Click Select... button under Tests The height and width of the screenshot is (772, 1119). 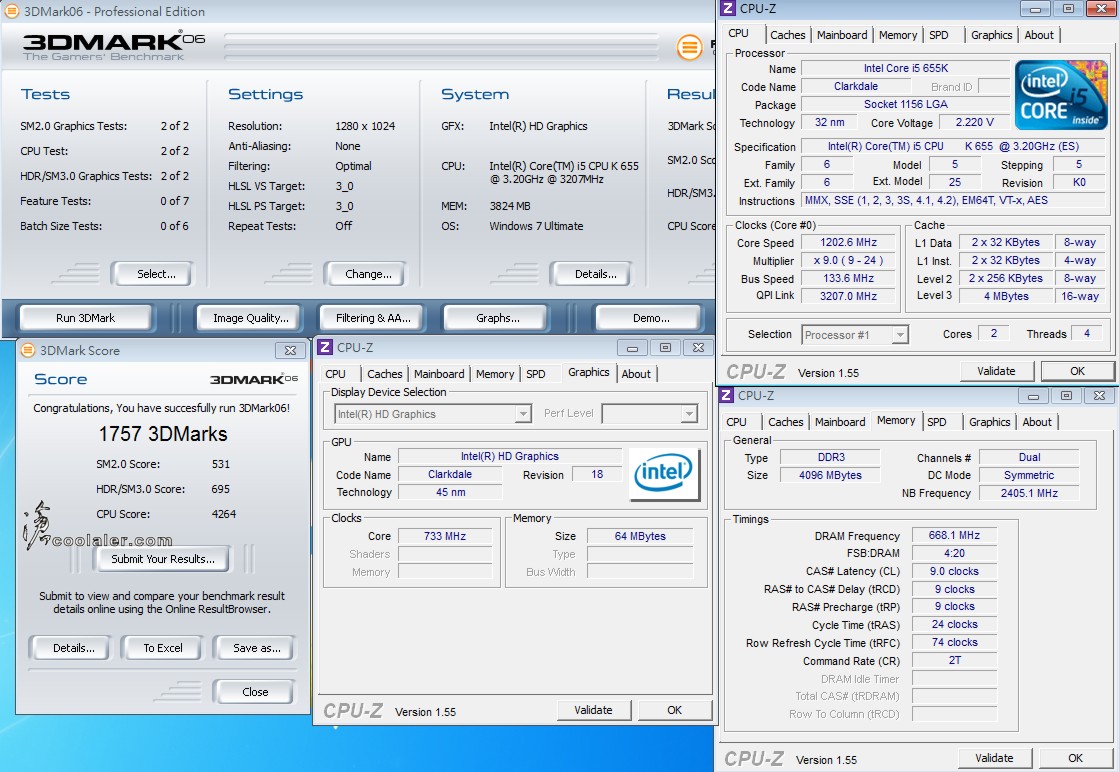(152, 274)
